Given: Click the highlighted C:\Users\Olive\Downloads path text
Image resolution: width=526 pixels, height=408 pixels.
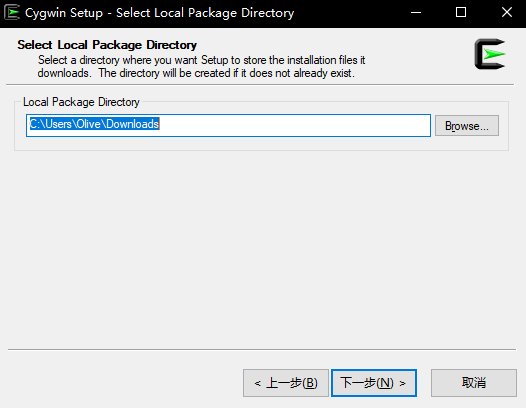Looking at the screenshot, I should pyautogui.click(x=94, y=124).
